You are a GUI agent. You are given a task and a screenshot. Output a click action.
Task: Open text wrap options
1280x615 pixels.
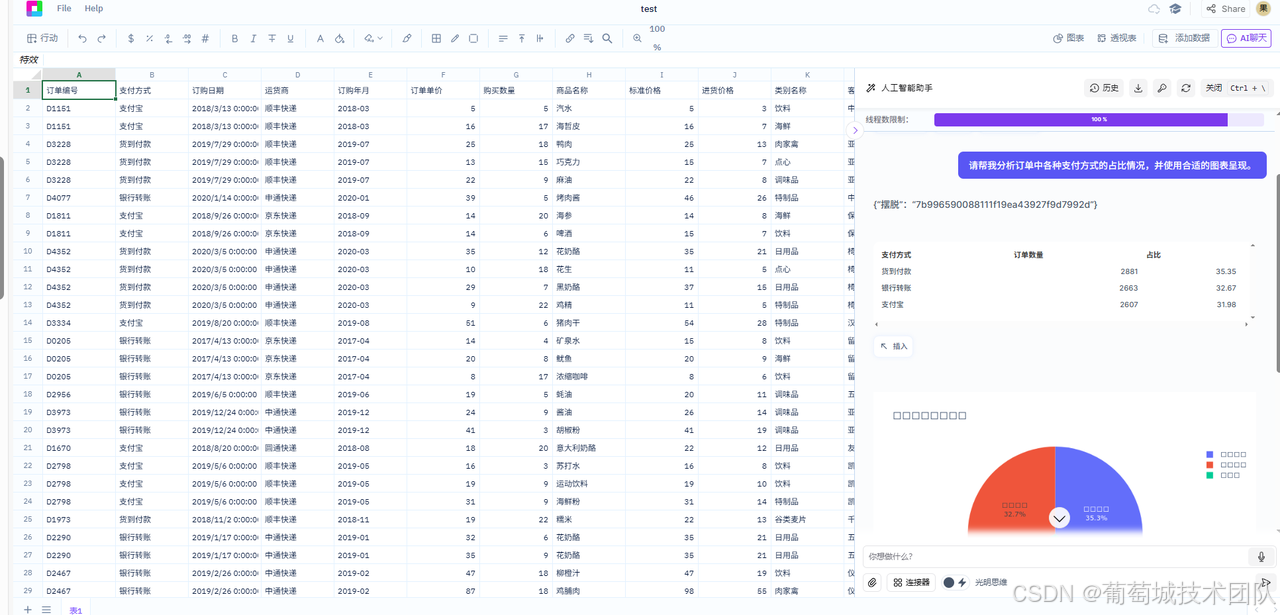coord(540,38)
